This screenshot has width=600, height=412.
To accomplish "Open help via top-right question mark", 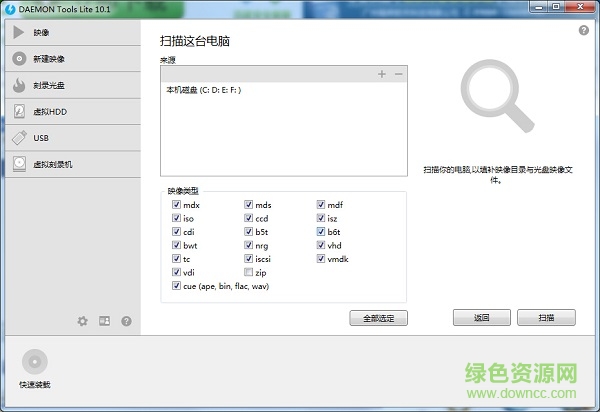I will [x=583, y=31].
